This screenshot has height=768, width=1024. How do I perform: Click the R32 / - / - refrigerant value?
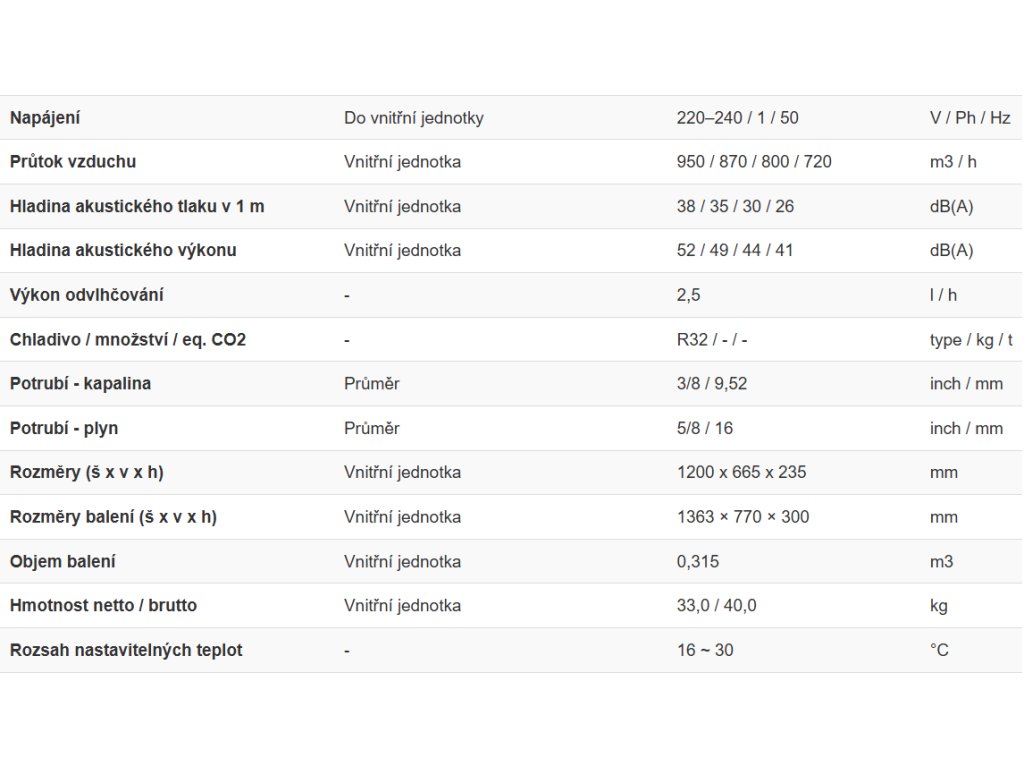click(712, 340)
